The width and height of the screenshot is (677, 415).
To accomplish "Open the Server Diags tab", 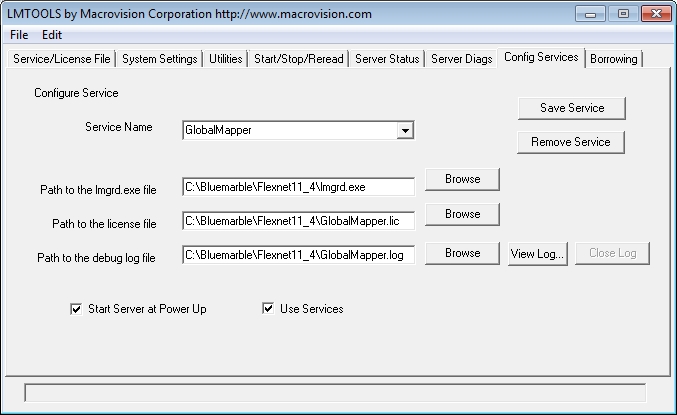I will click(x=461, y=59).
